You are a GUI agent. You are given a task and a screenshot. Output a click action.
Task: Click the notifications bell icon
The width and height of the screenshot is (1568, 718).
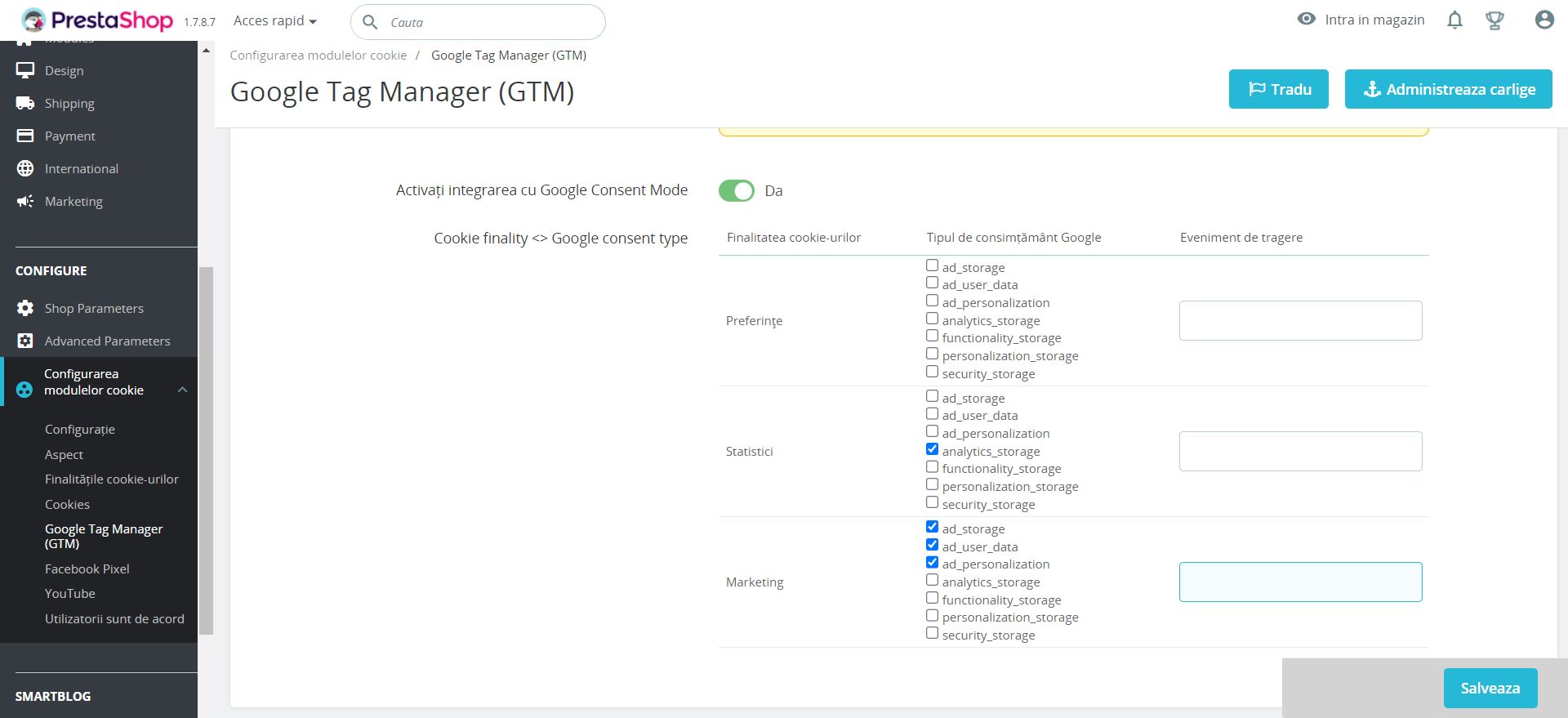pos(1454,20)
